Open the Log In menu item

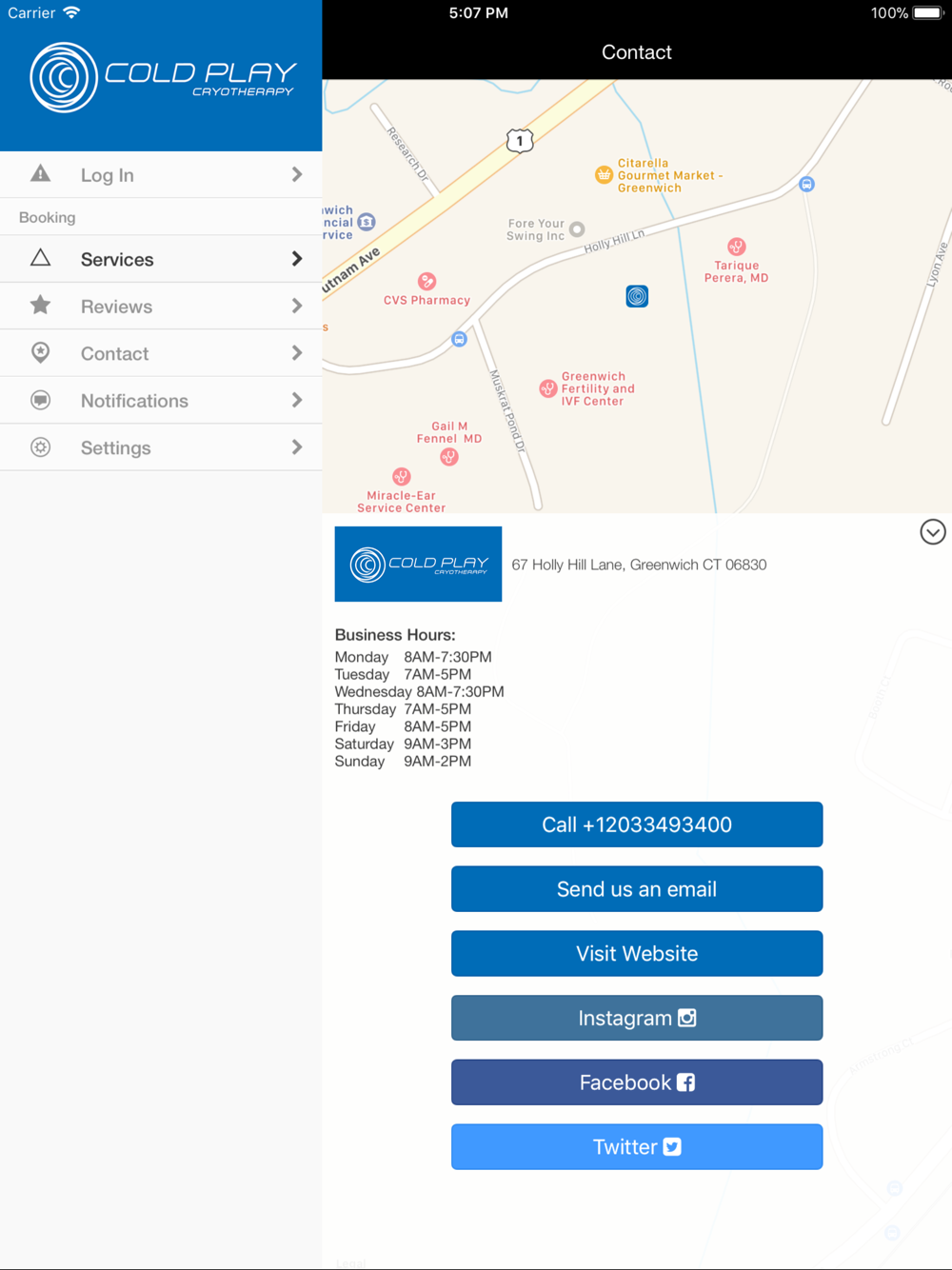(x=161, y=174)
